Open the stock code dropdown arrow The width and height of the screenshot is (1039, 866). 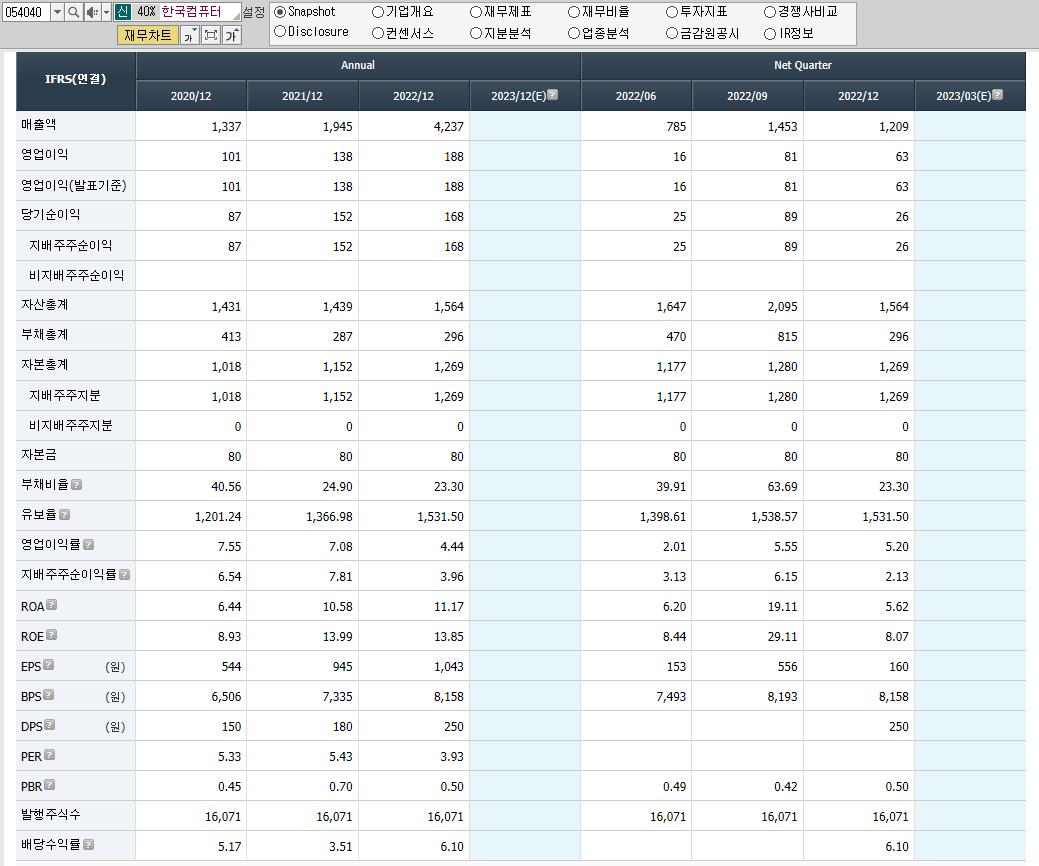pyautogui.click(x=57, y=12)
